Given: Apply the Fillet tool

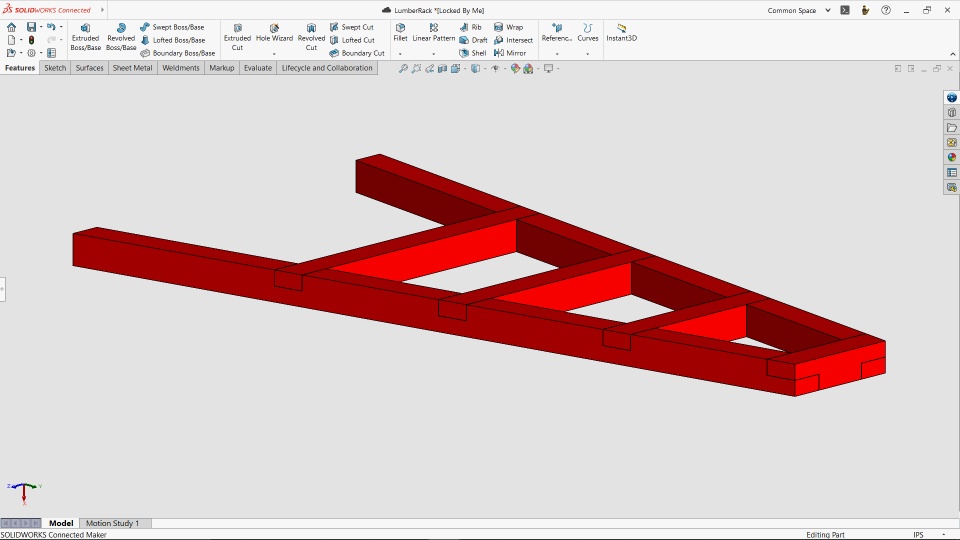Looking at the screenshot, I should (x=400, y=33).
